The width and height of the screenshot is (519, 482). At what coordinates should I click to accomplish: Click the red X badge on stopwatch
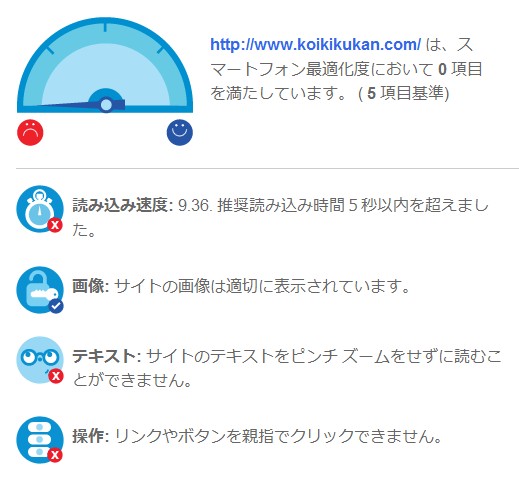55,225
